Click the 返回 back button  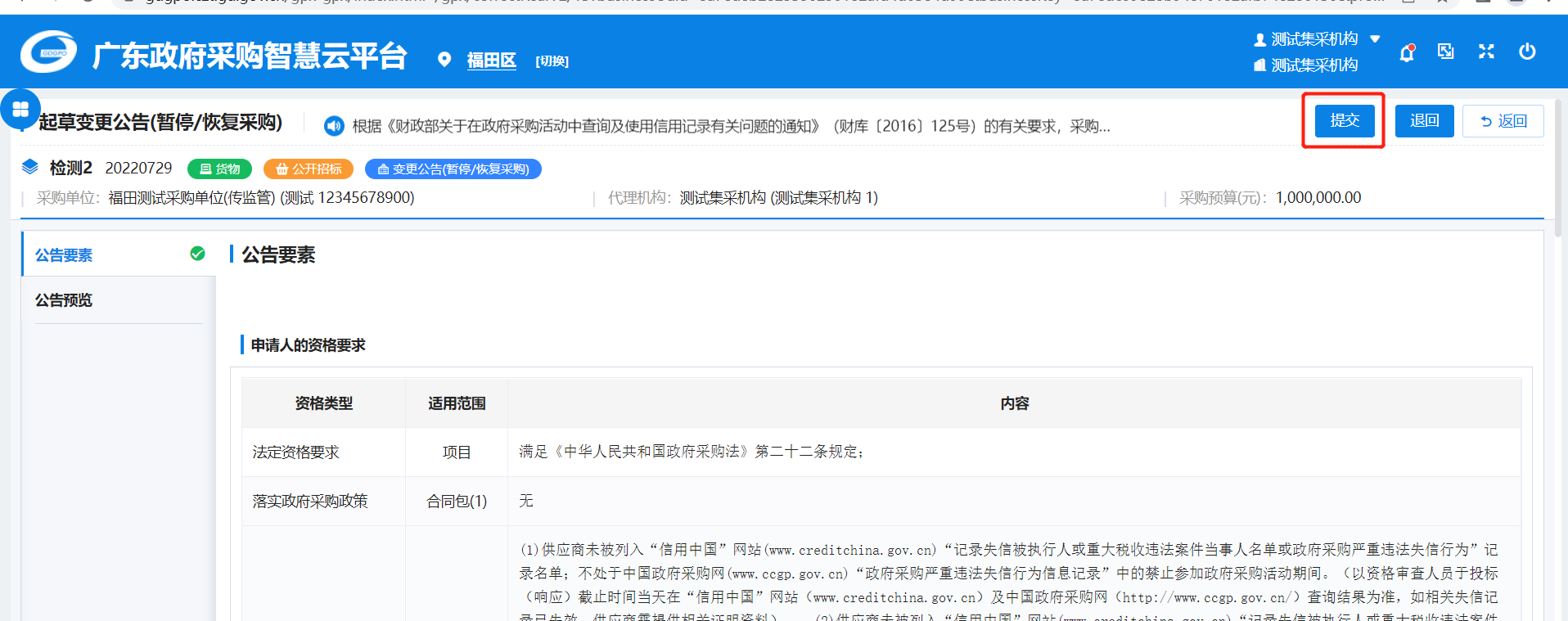click(x=1503, y=121)
